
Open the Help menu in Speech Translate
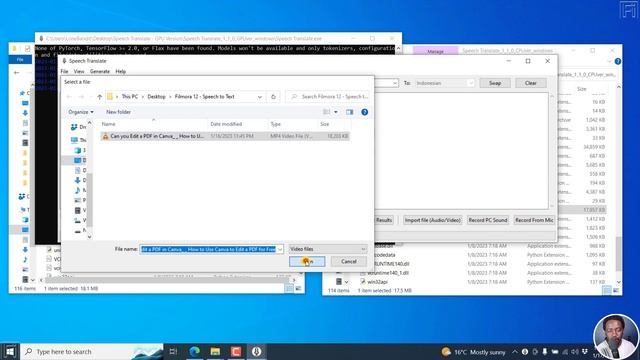pos(120,71)
